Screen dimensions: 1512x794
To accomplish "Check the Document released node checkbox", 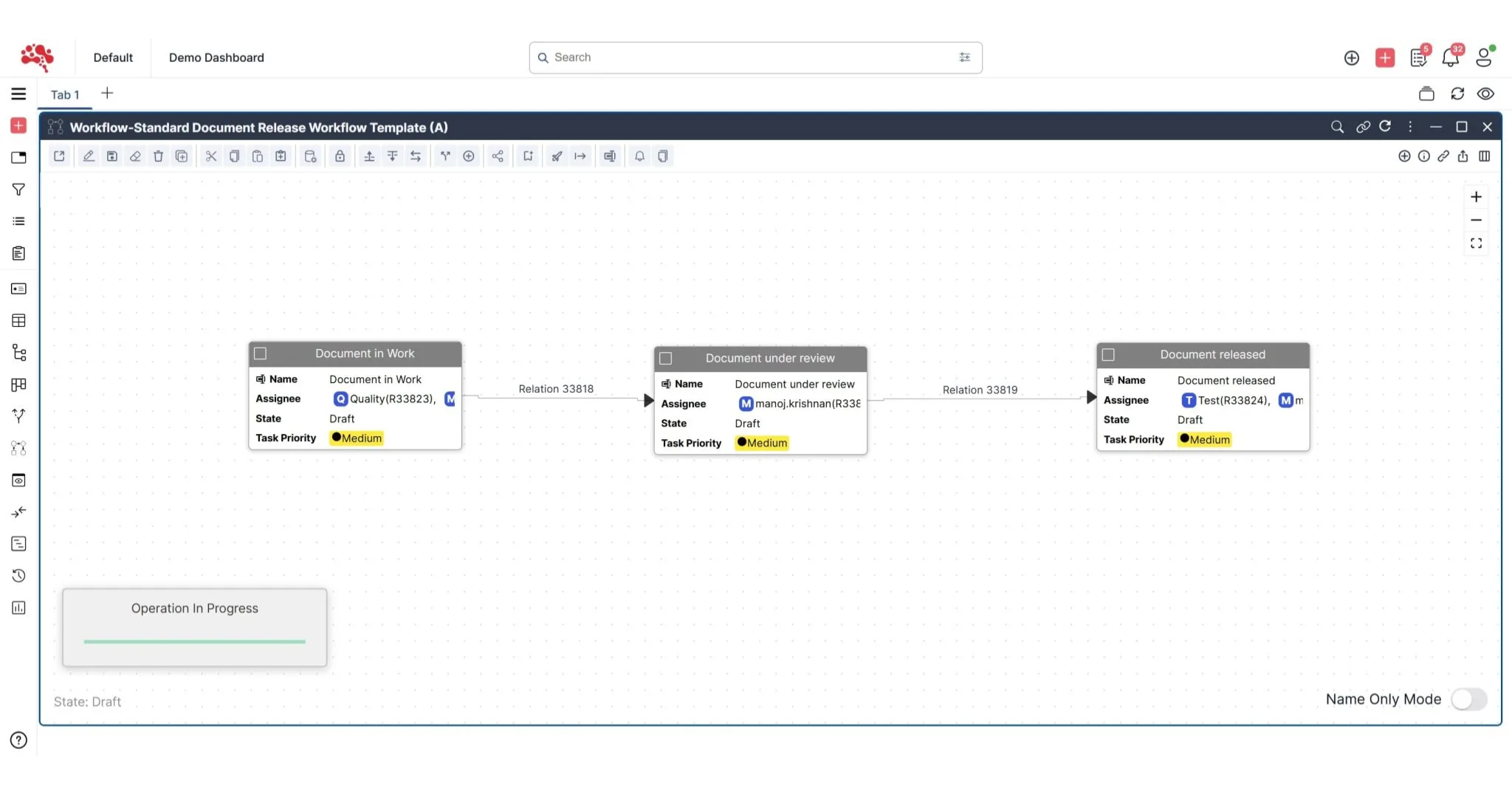I will coord(1108,354).
